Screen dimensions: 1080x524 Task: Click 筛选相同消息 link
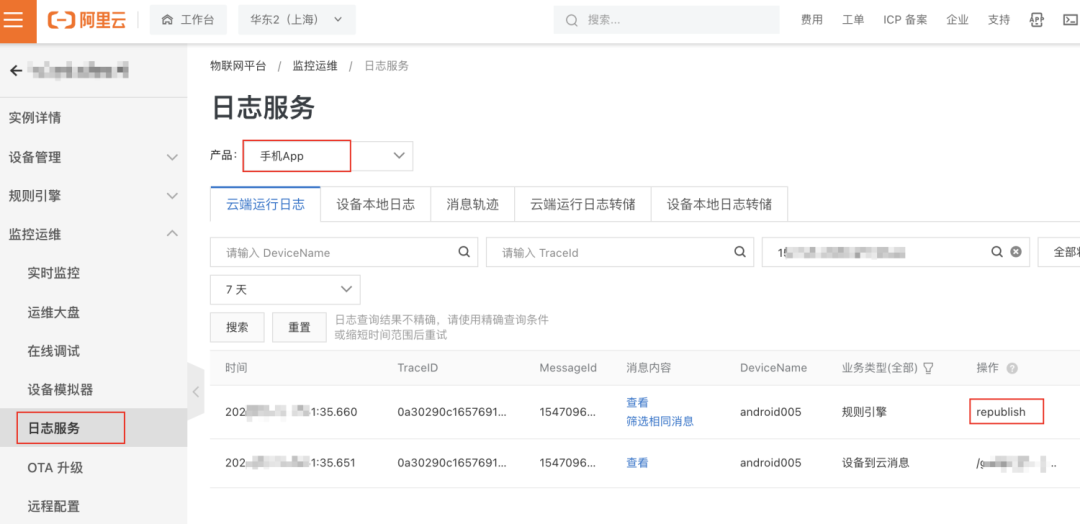pos(660,421)
